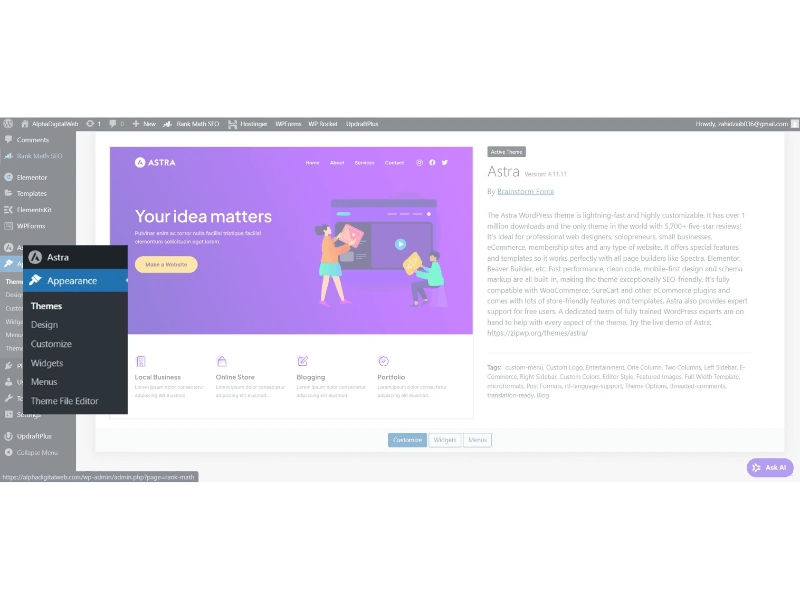Select Themes in the Appearance submenu
The width and height of the screenshot is (800, 600).
pos(47,306)
